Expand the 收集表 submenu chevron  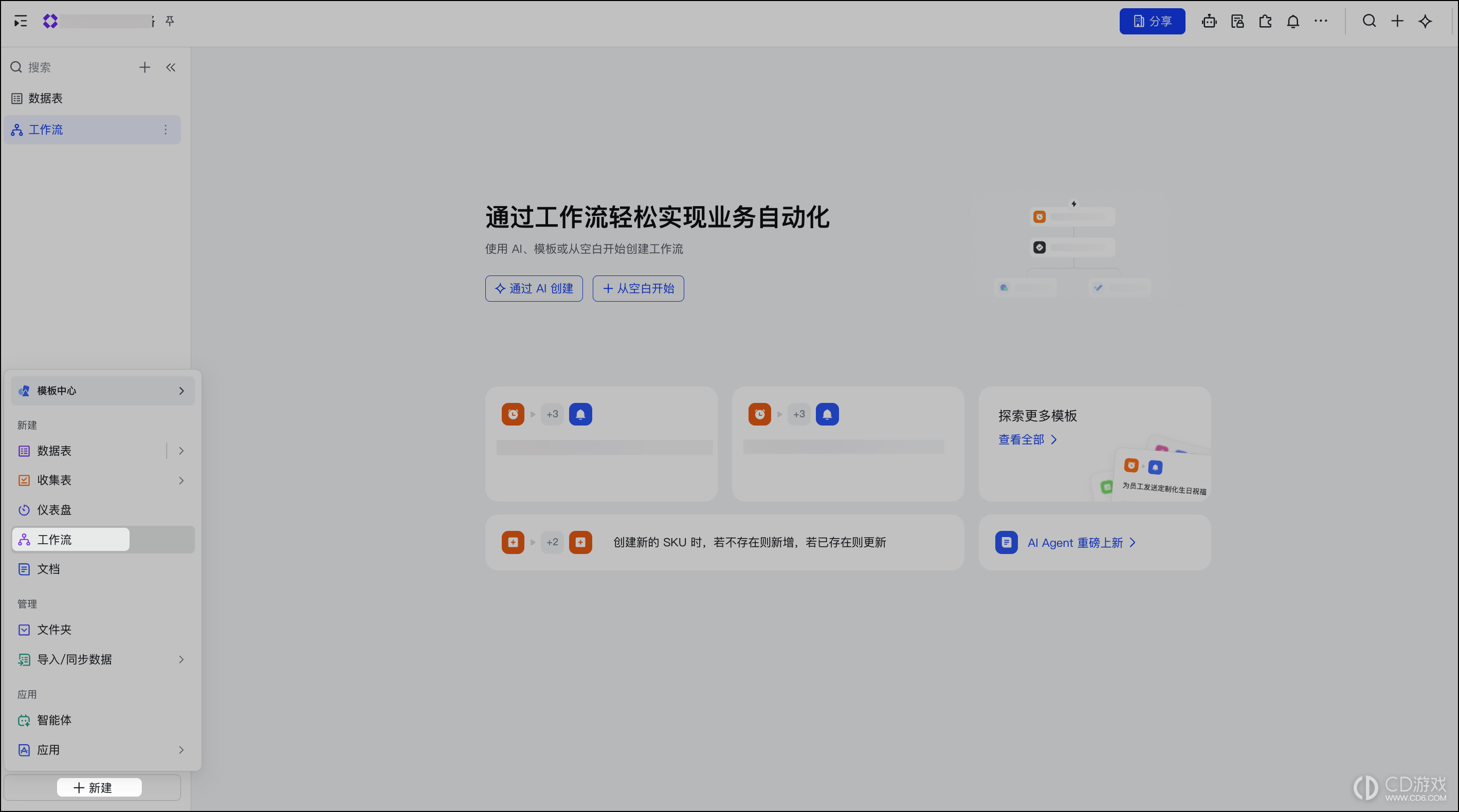pyautogui.click(x=181, y=480)
